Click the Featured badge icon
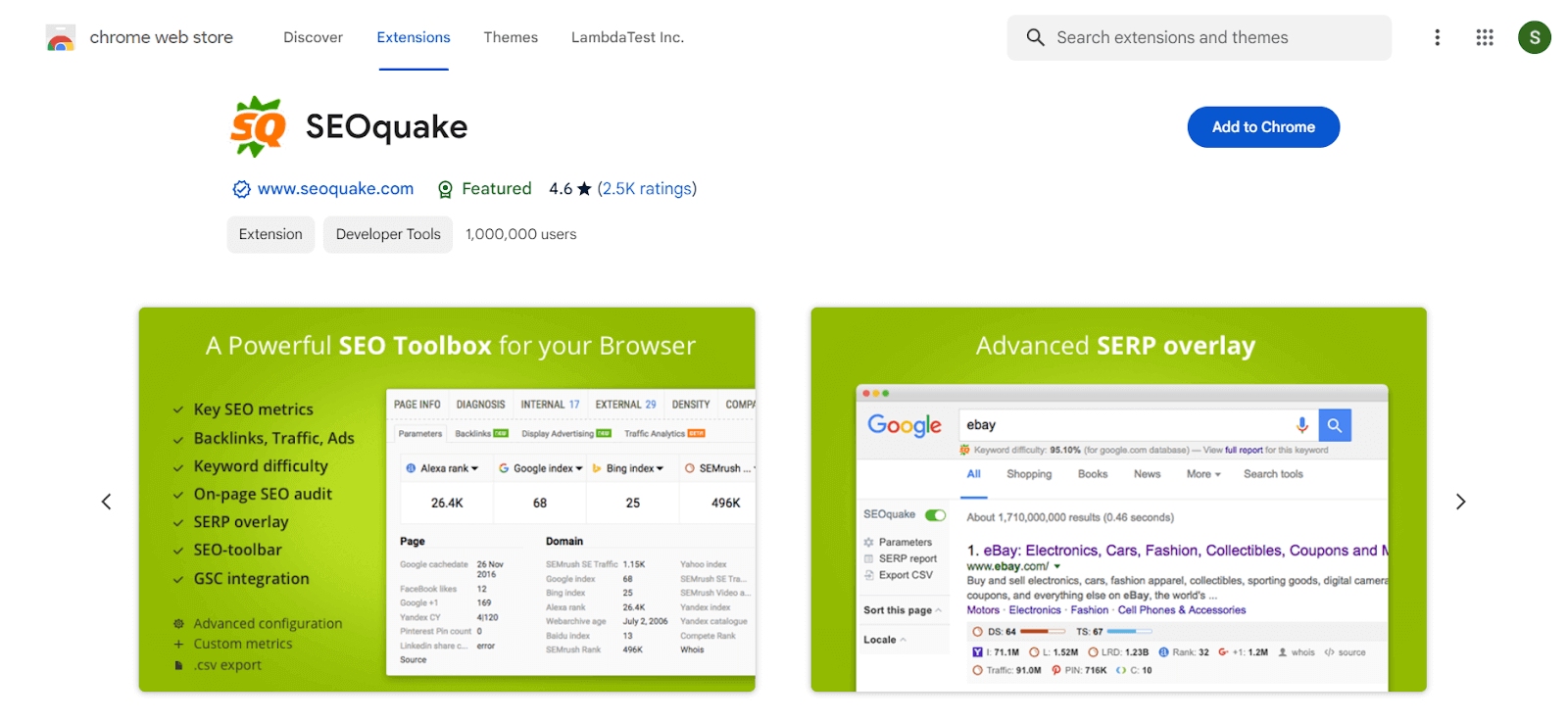1568x720 pixels. click(x=445, y=189)
